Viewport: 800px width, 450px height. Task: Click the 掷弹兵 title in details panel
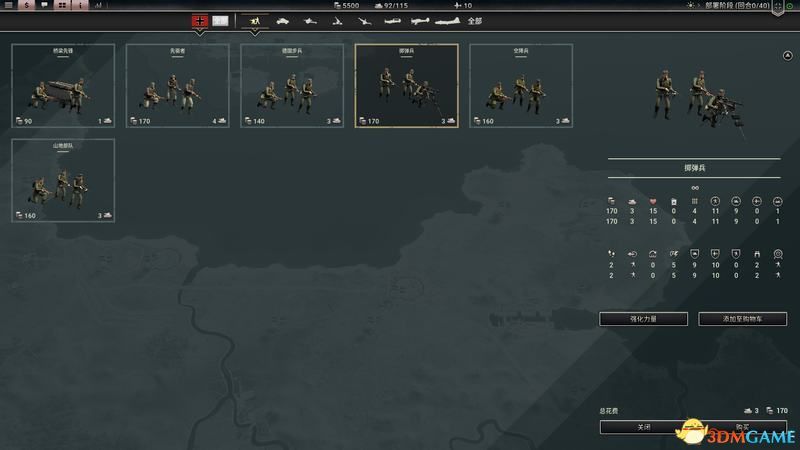tap(694, 167)
